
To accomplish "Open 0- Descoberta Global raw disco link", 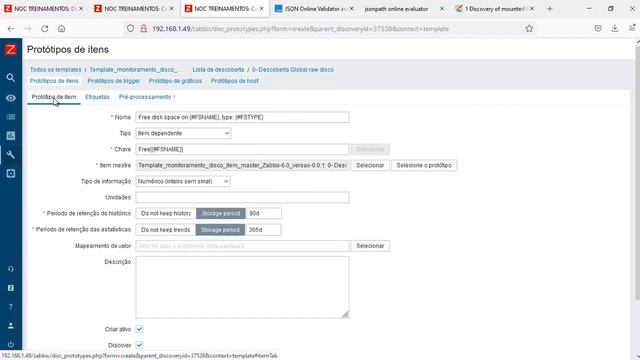I will coord(293,70).
